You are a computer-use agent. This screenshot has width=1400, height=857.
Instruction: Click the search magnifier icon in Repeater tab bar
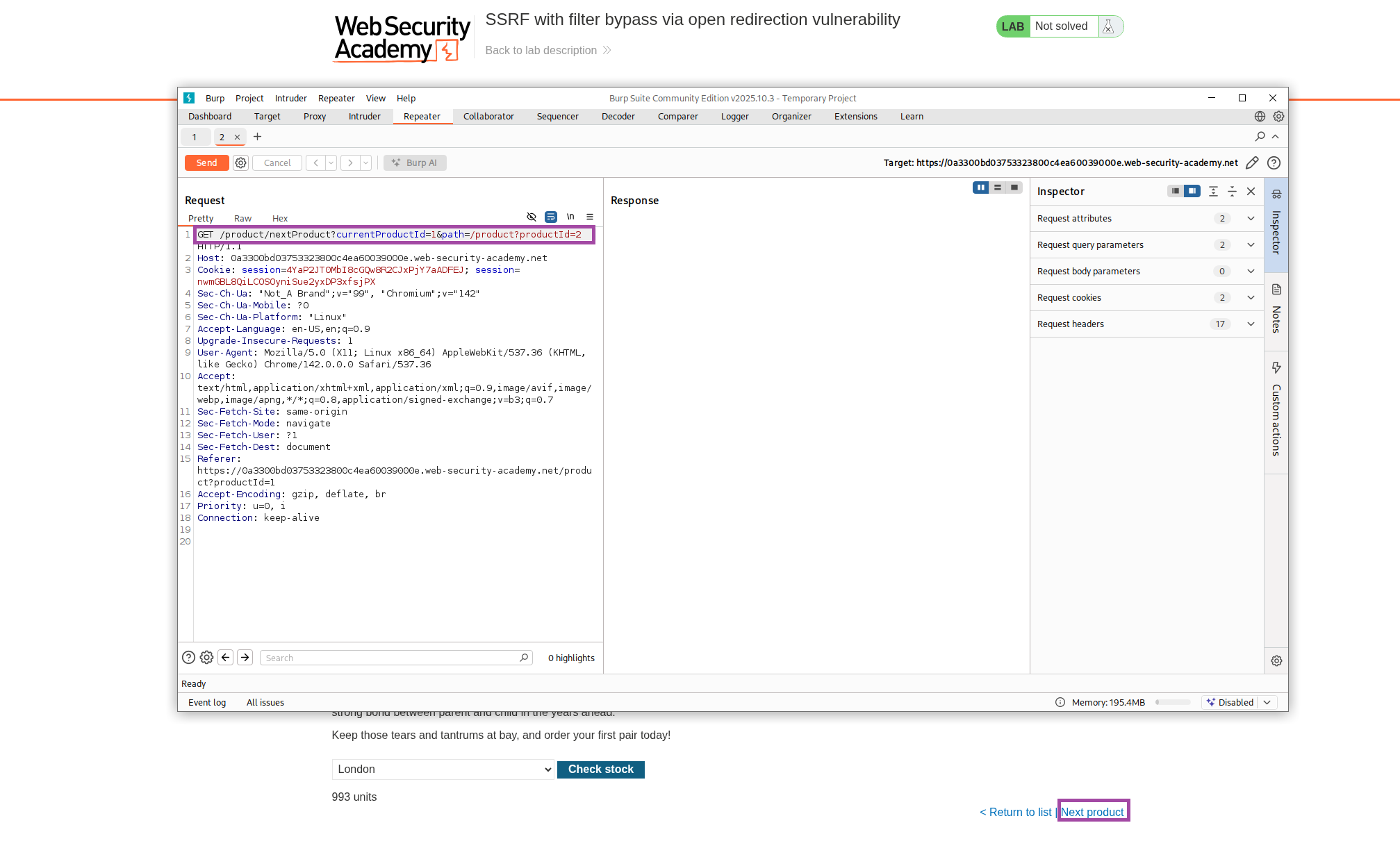(x=1260, y=136)
